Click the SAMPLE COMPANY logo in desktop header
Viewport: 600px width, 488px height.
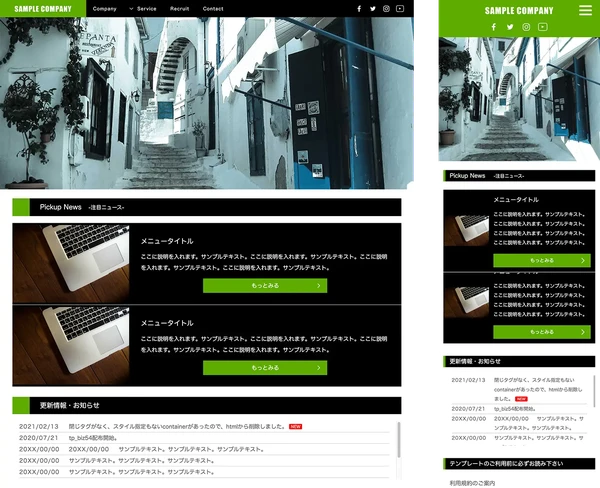point(43,9)
